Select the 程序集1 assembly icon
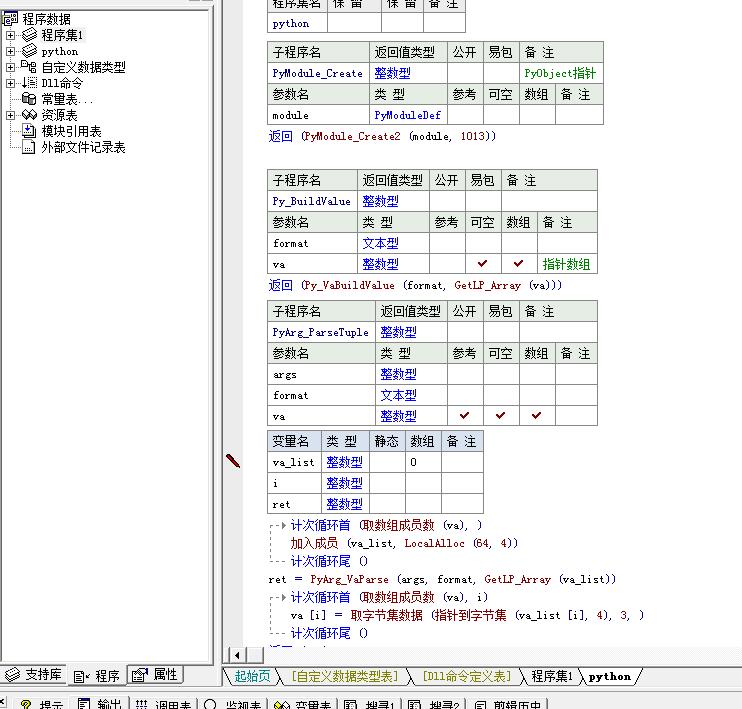This screenshot has height=709, width=742. coord(29,35)
